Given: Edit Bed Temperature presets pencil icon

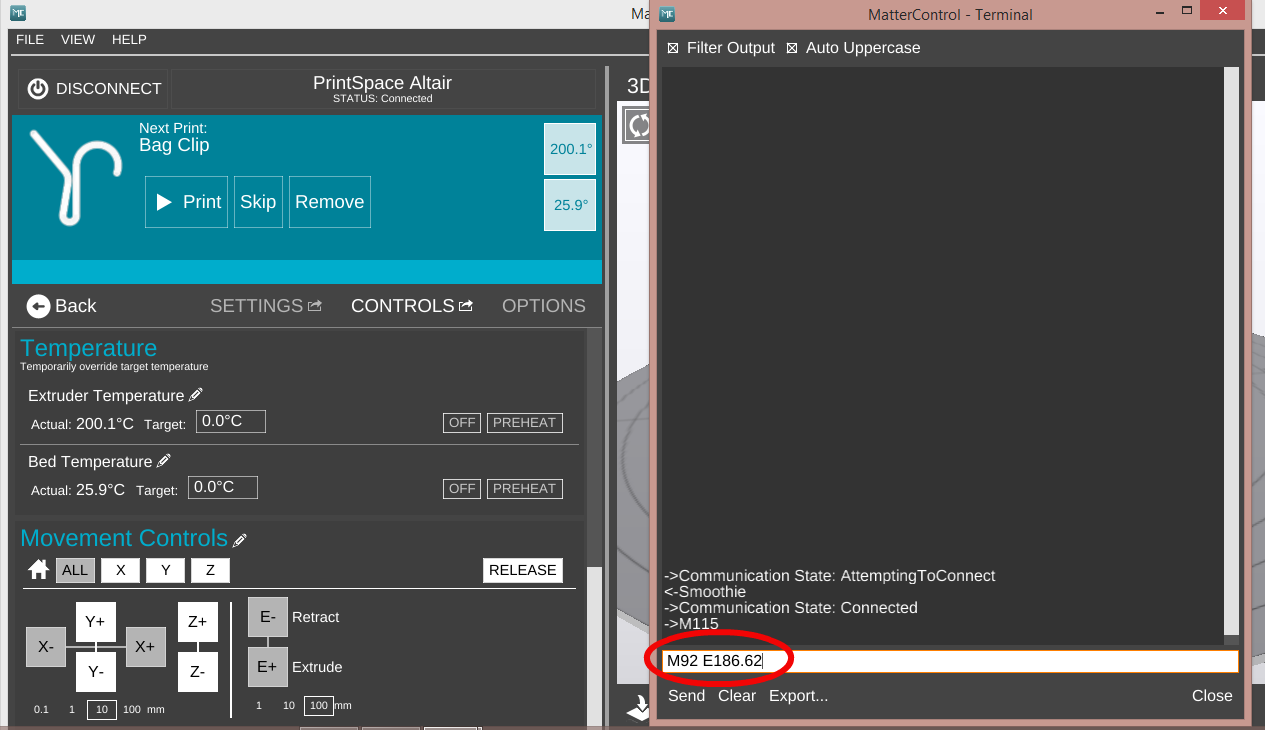Looking at the screenshot, I should pos(164,461).
